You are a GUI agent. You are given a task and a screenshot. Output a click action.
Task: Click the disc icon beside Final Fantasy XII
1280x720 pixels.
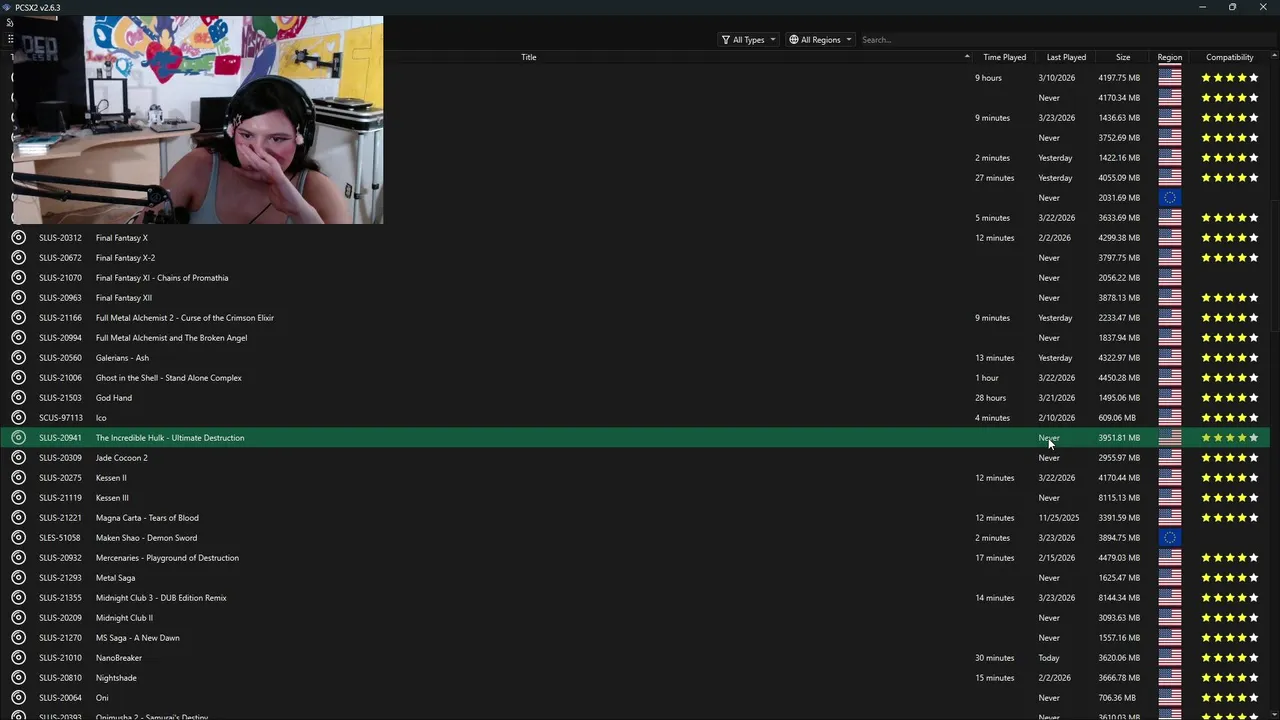(x=18, y=298)
